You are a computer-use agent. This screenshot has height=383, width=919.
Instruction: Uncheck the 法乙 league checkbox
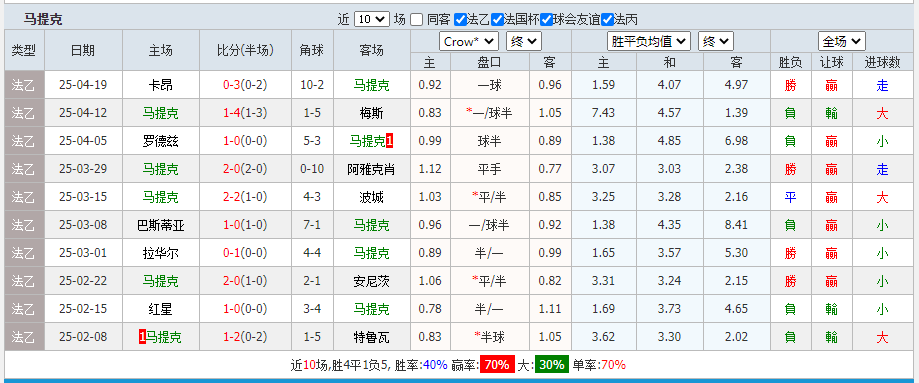[460, 19]
